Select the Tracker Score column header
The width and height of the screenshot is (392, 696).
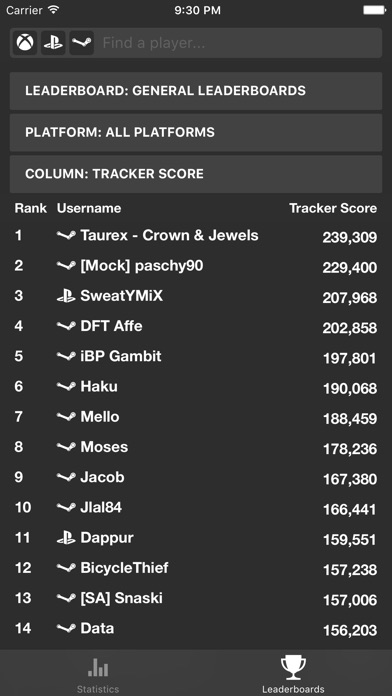[333, 208]
